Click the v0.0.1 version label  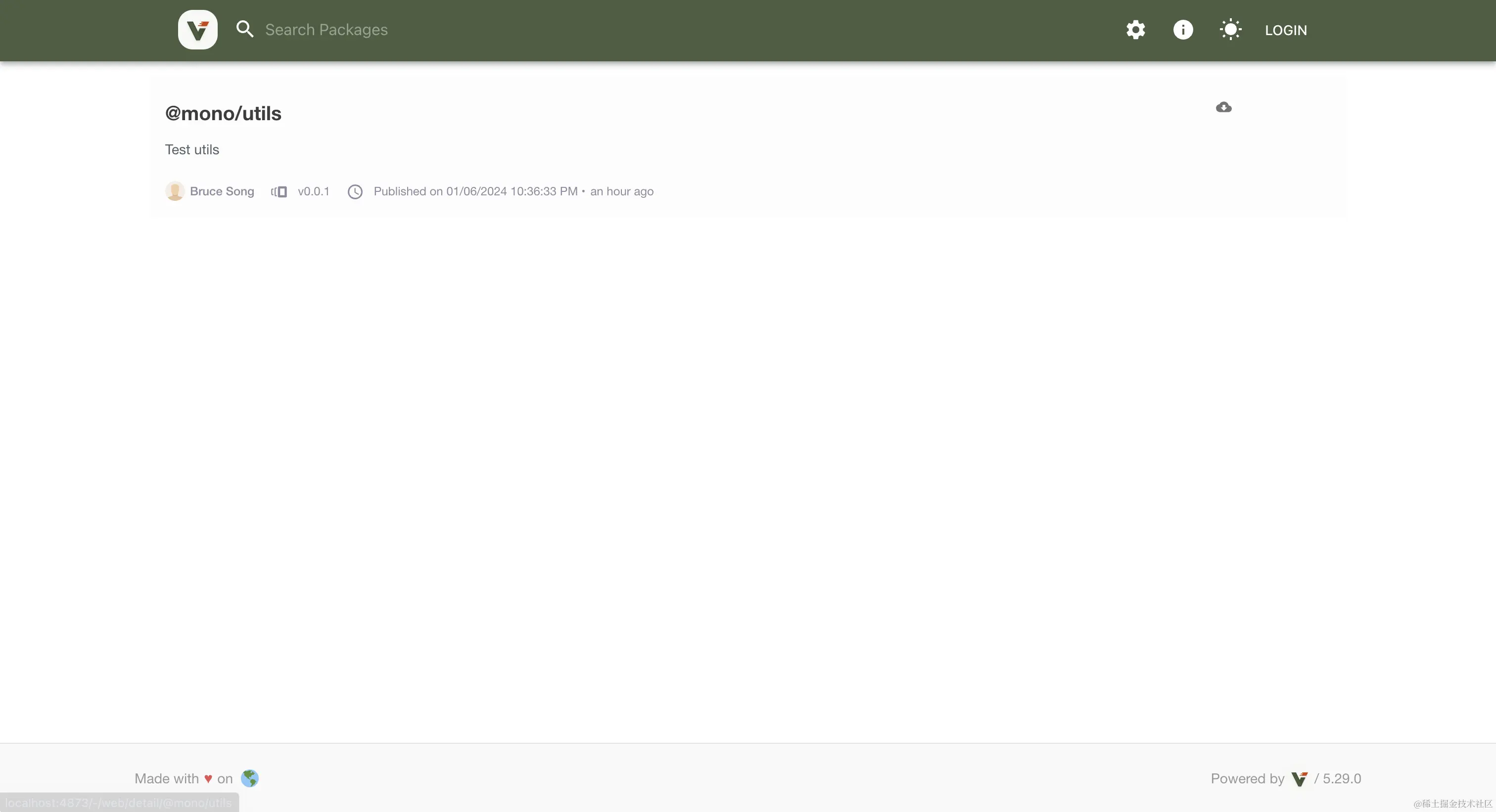(314, 191)
